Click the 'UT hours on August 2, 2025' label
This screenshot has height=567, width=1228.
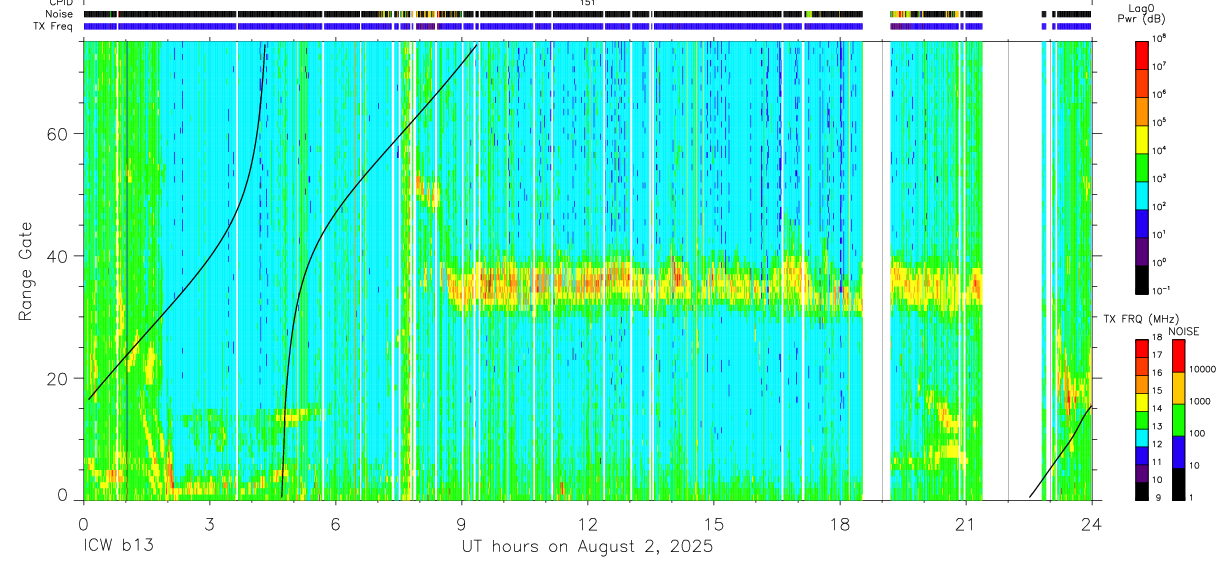587,547
